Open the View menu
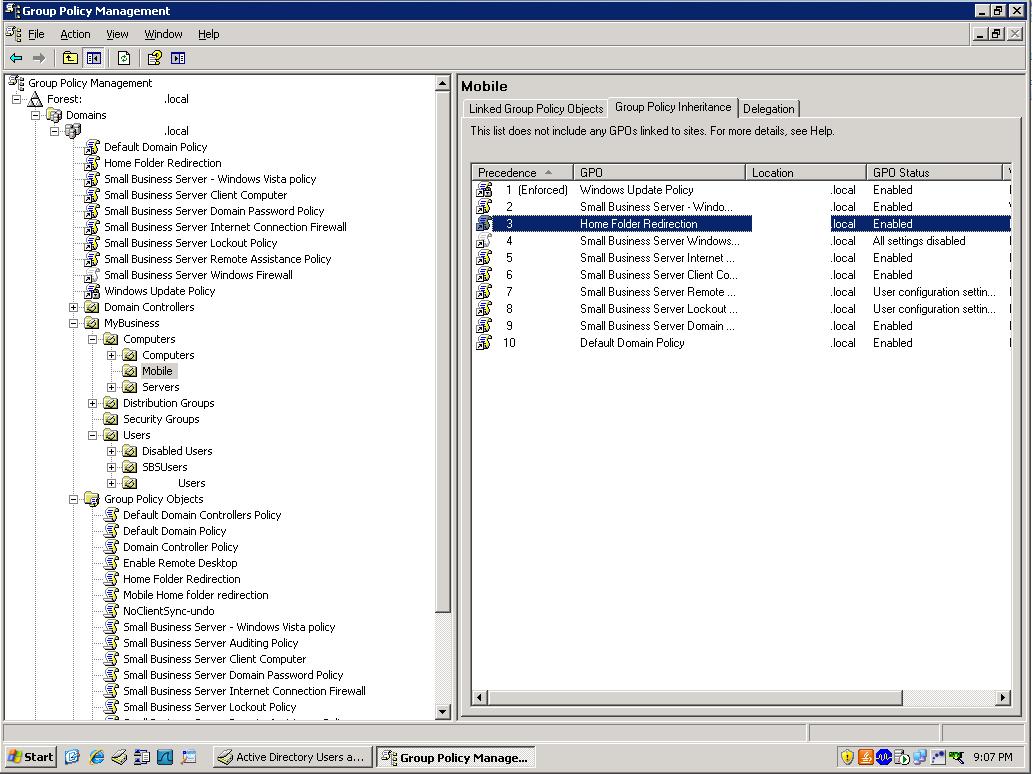Screen dimensions: 1032x774 pyautogui.click(x=117, y=34)
